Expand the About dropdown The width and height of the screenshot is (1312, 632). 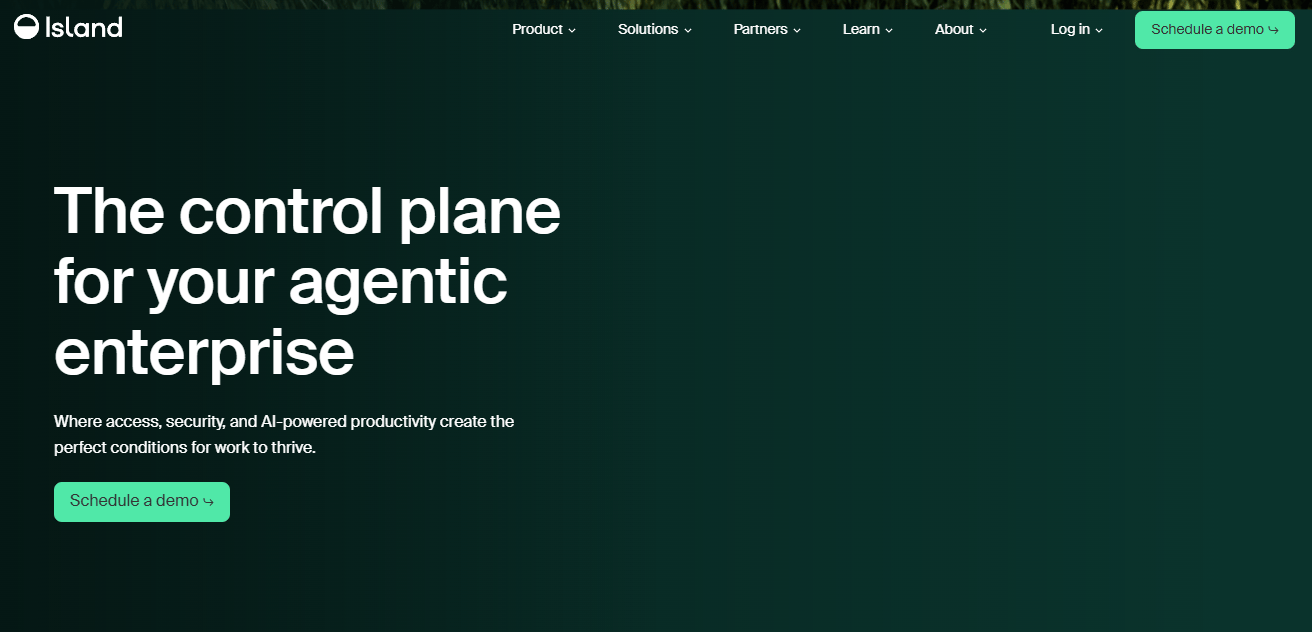(961, 30)
